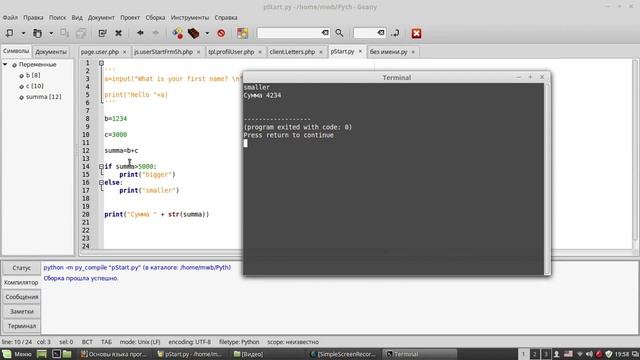Expand the recent files dropdown beside Open
Viewport: 640px width, 360px height.
[x=51, y=33]
